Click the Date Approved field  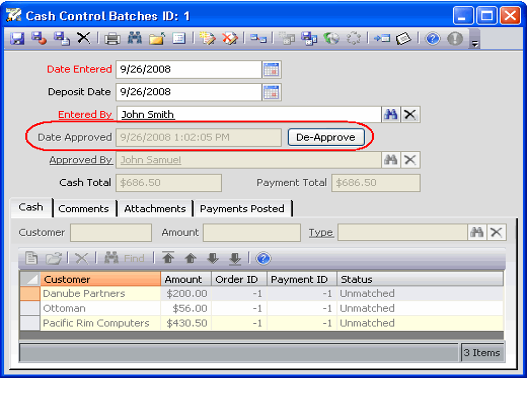(199, 137)
